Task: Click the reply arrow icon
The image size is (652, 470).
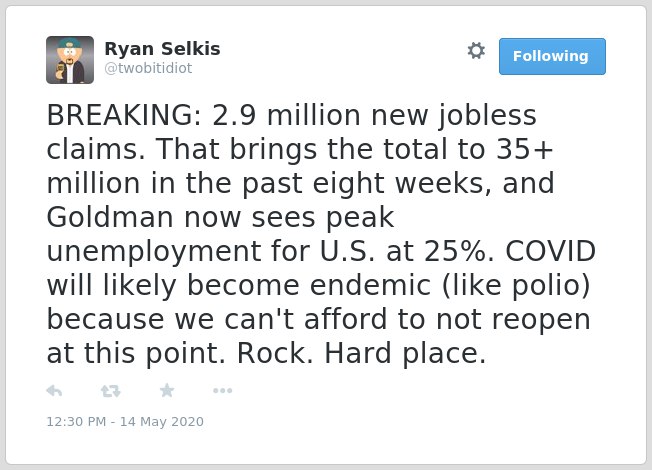Action: click(x=54, y=391)
